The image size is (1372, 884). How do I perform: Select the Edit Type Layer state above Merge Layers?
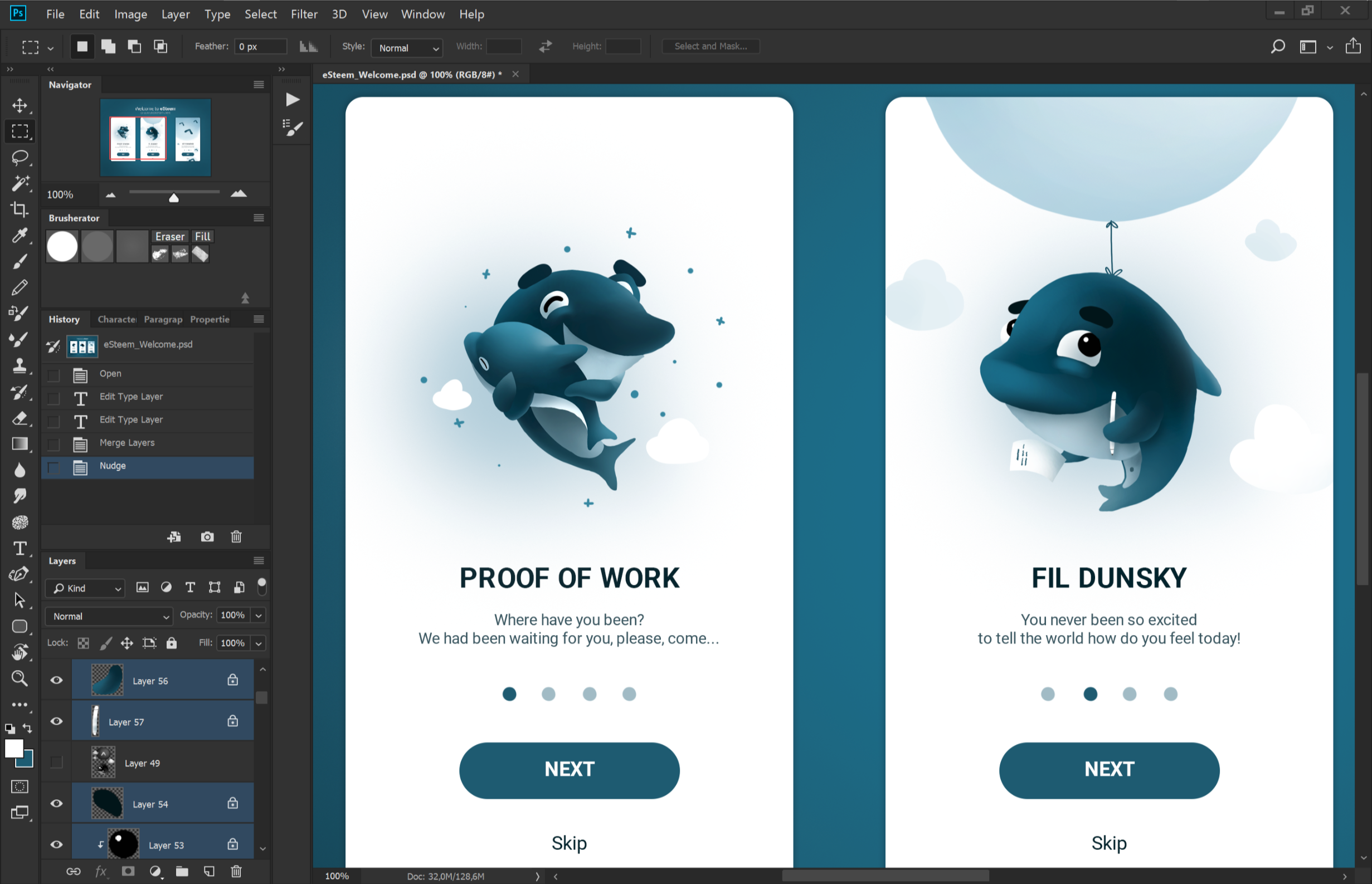[x=148, y=420]
